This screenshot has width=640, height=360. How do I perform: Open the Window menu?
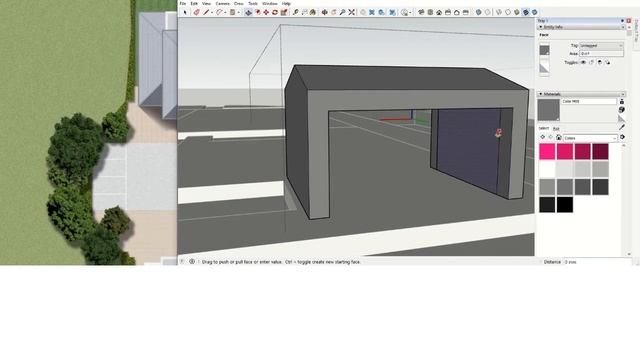click(x=269, y=3)
